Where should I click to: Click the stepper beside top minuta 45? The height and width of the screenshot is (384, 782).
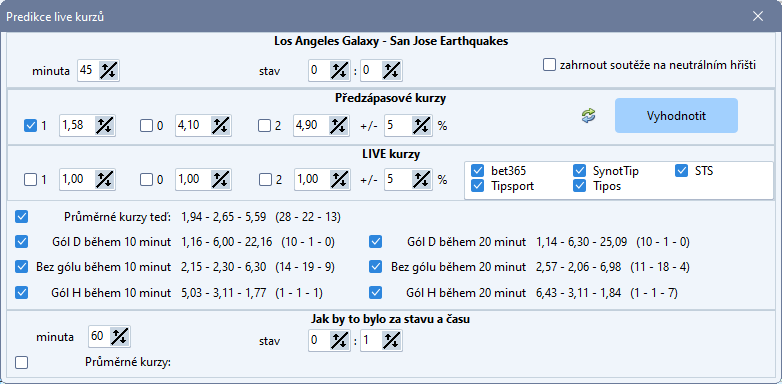108,70
